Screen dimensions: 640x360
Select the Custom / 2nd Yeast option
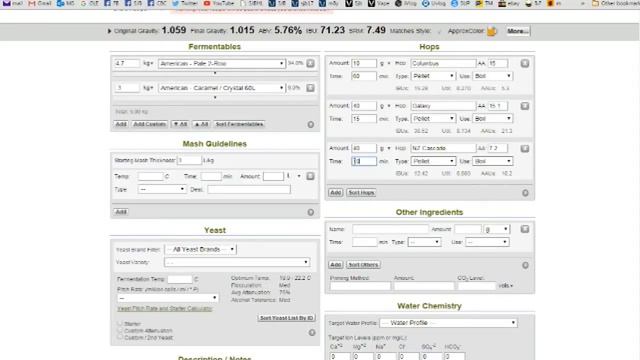(120, 338)
